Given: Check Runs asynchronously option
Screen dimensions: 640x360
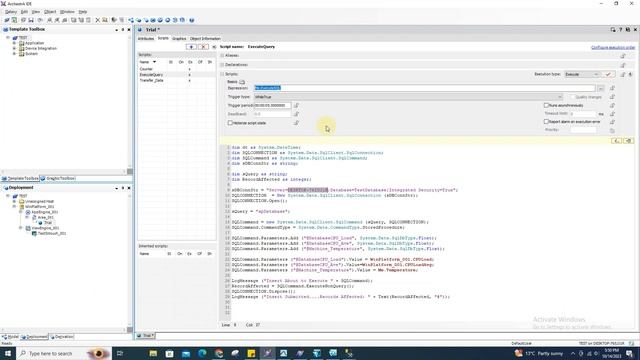Looking at the screenshot, I should click(546, 105).
